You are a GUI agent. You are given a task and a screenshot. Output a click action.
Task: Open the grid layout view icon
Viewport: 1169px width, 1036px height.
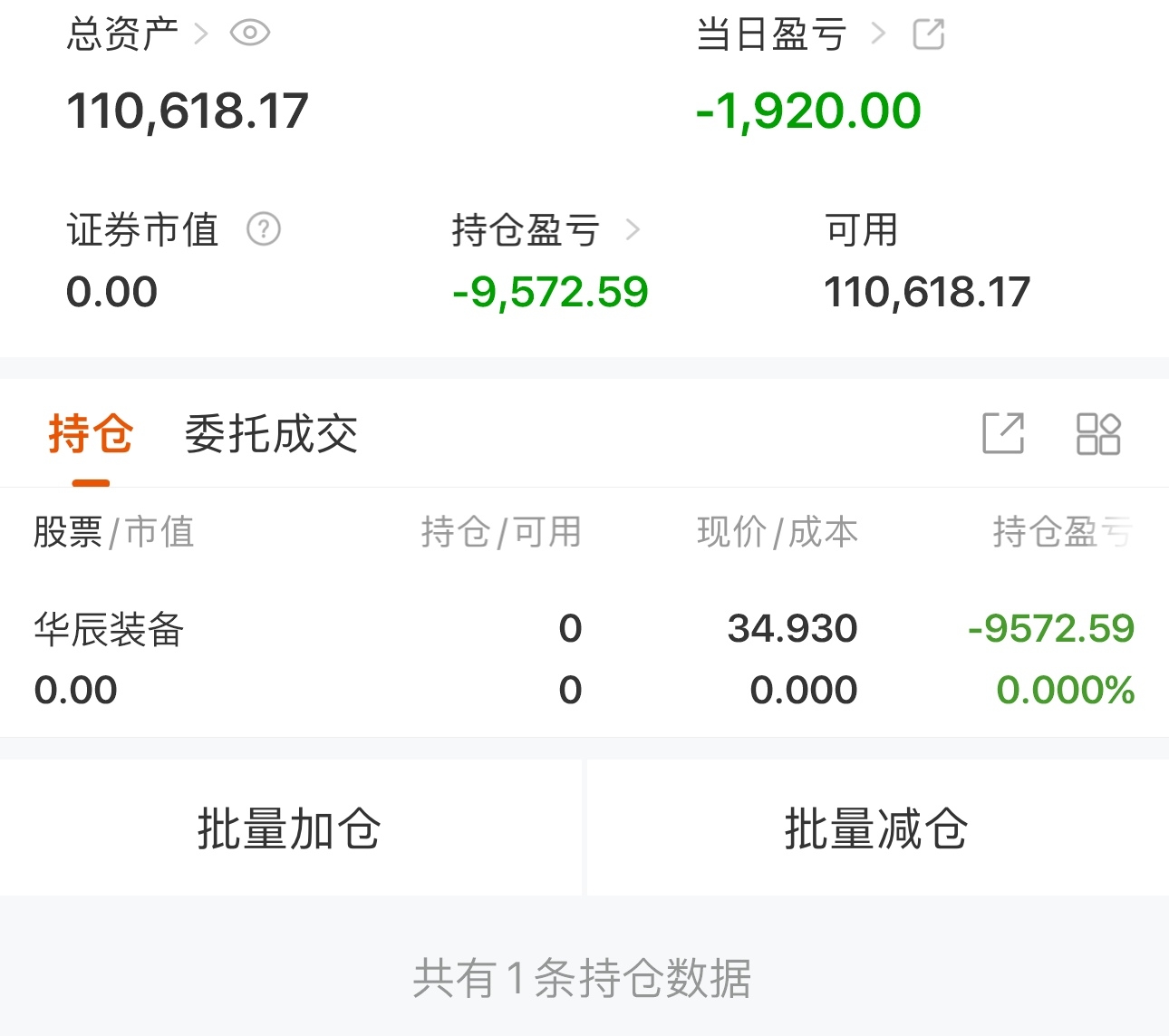[x=1098, y=433]
